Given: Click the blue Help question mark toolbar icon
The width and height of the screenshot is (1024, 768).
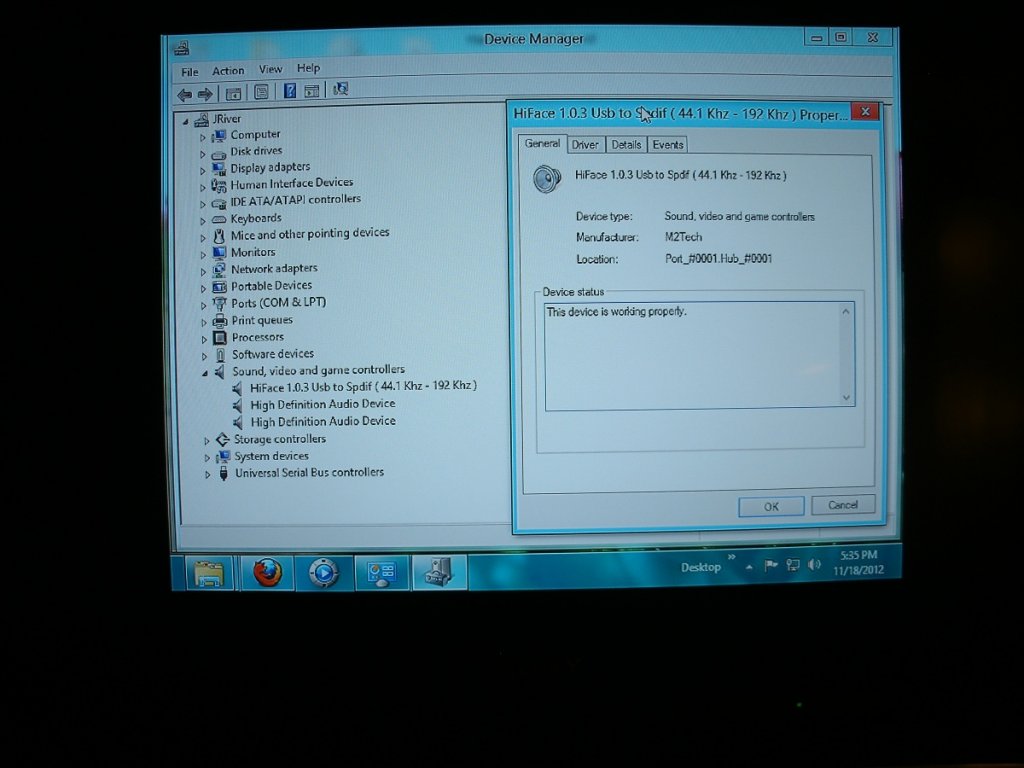Looking at the screenshot, I should (290, 91).
